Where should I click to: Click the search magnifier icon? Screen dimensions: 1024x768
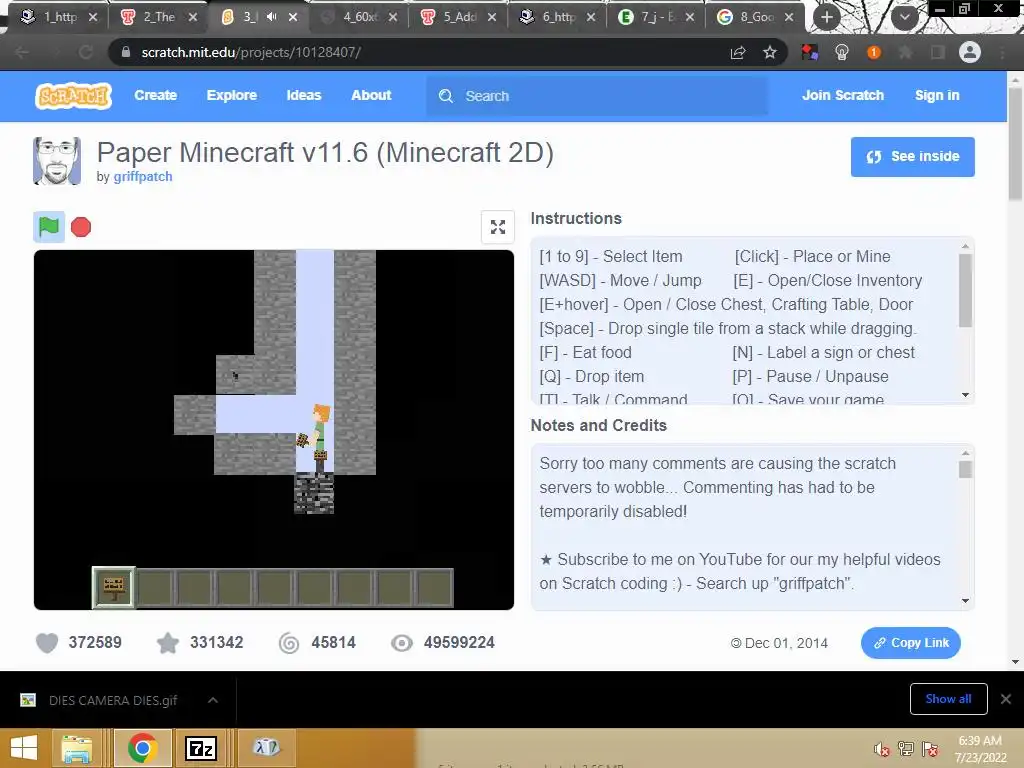[446, 96]
